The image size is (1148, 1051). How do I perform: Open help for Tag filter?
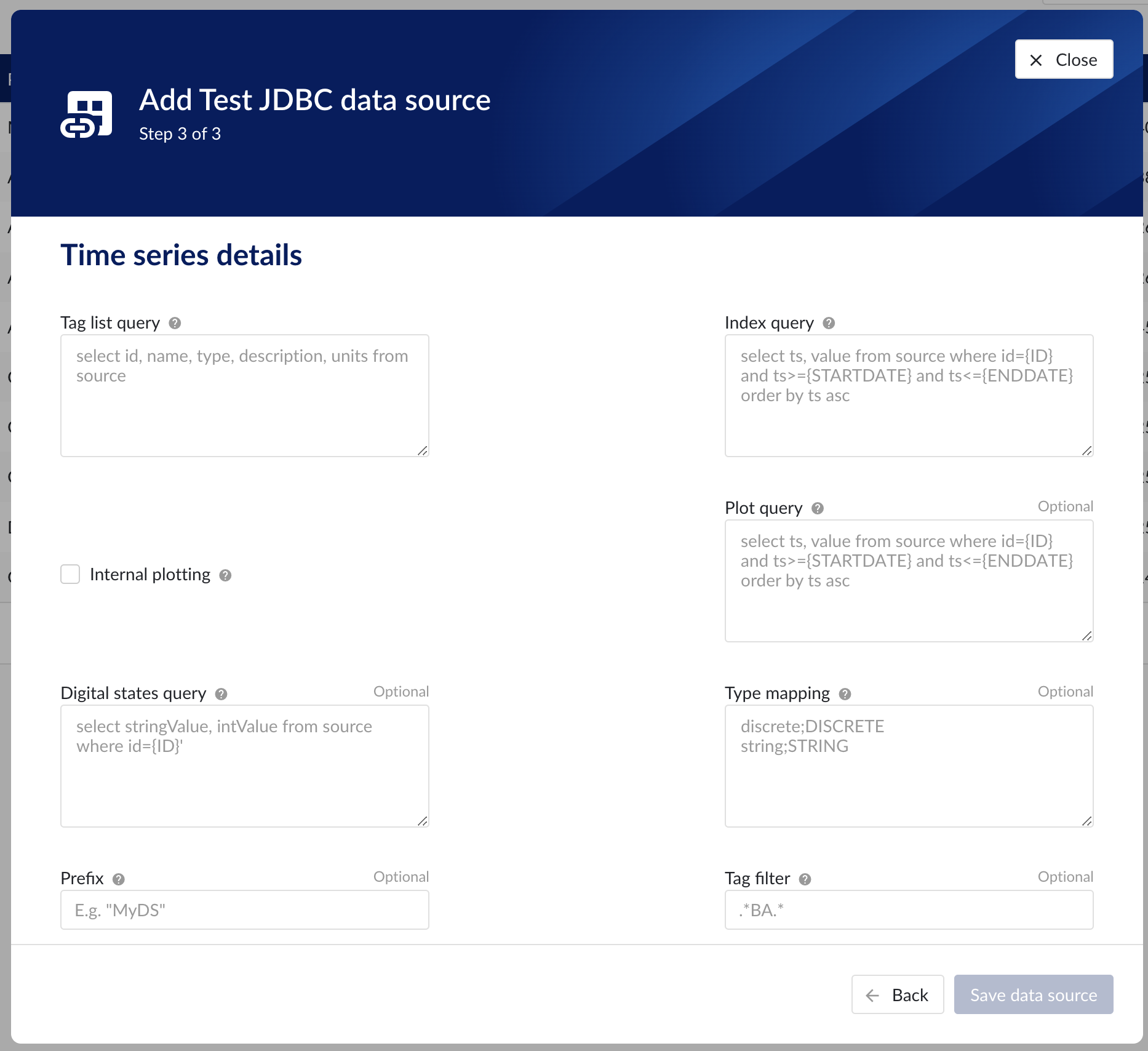coord(805,879)
